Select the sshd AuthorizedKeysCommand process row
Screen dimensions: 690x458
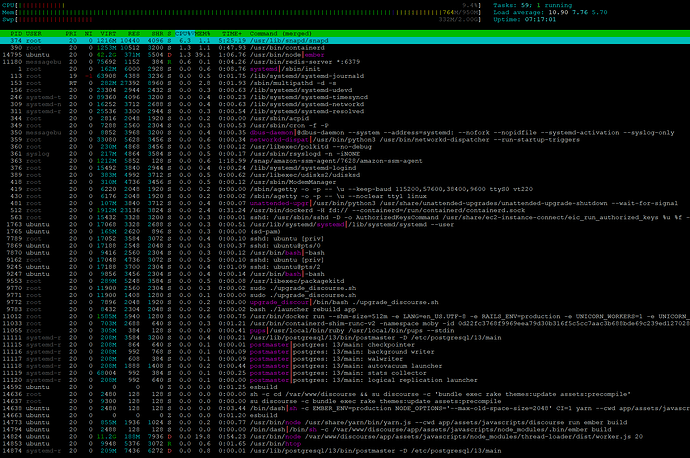click(345, 217)
